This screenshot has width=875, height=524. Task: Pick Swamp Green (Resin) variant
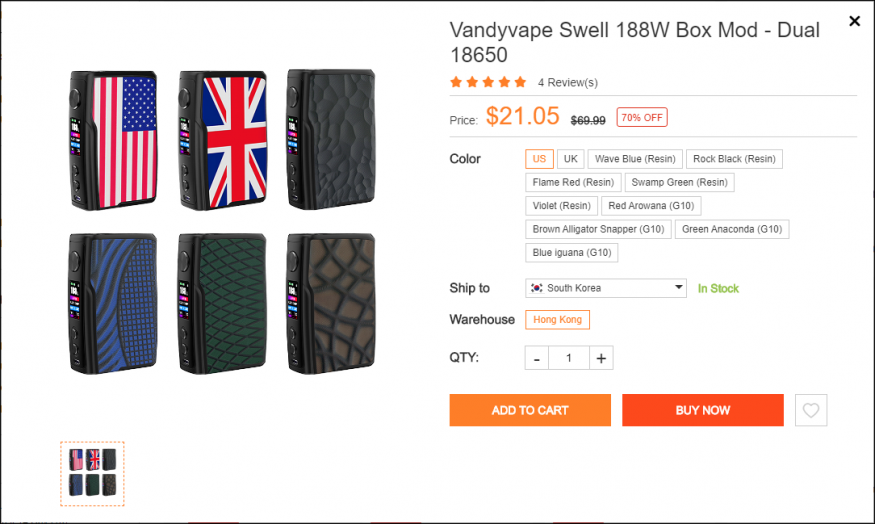679,182
